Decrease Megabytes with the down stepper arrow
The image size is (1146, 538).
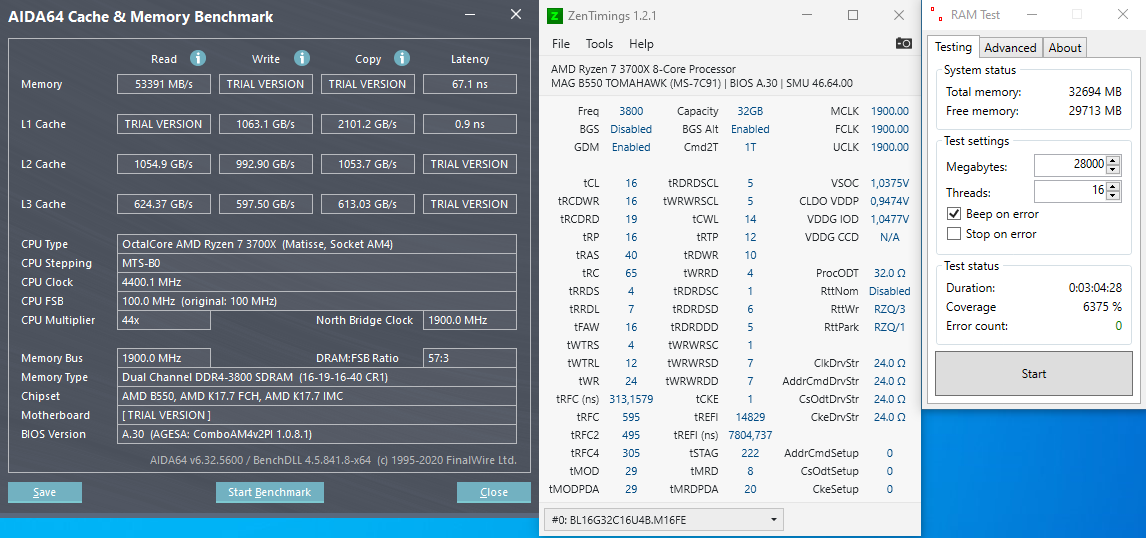tap(1112, 170)
